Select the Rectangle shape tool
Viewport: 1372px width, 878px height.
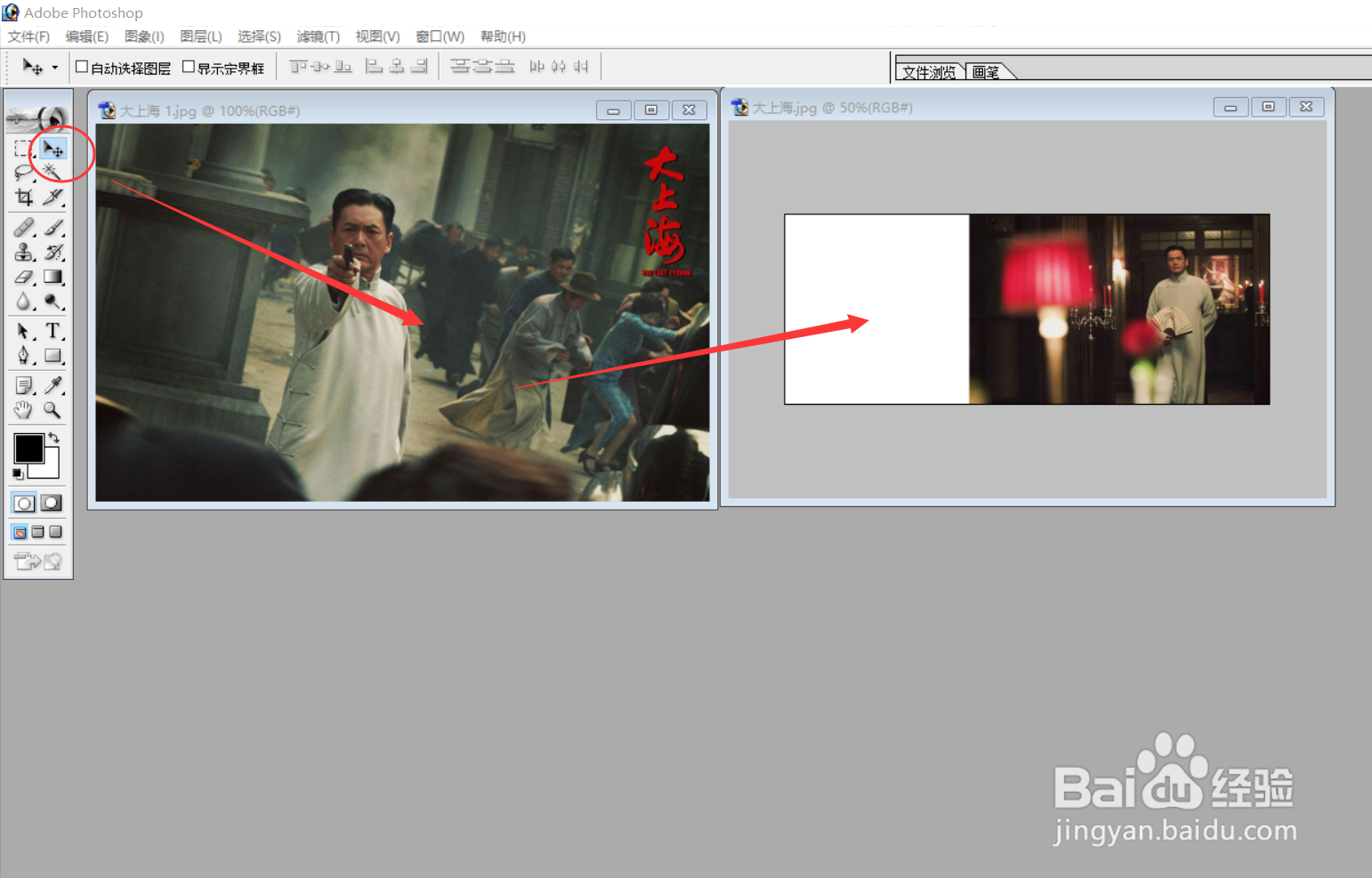coord(52,356)
